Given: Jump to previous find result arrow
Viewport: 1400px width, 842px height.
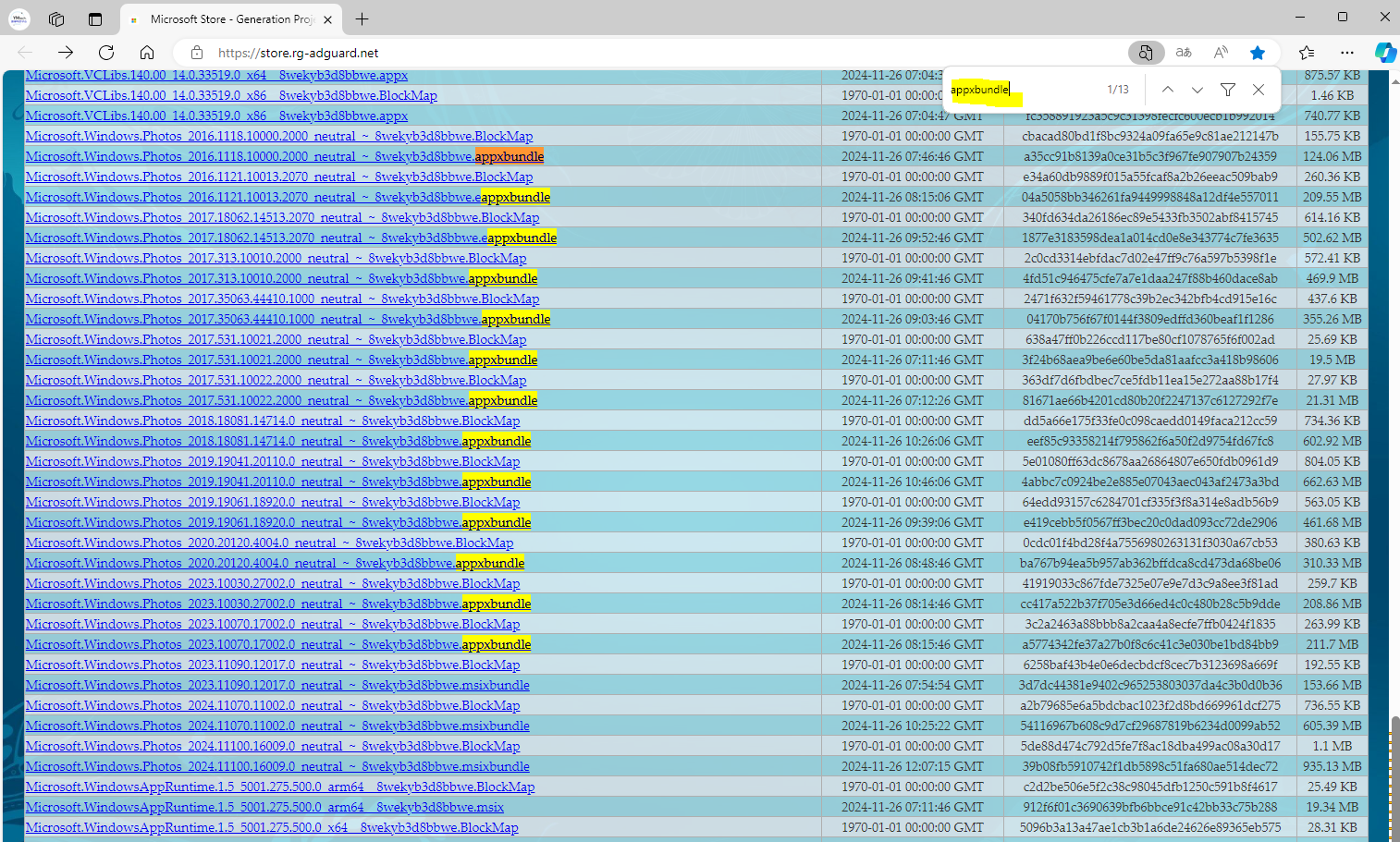Looking at the screenshot, I should [1168, 90].
